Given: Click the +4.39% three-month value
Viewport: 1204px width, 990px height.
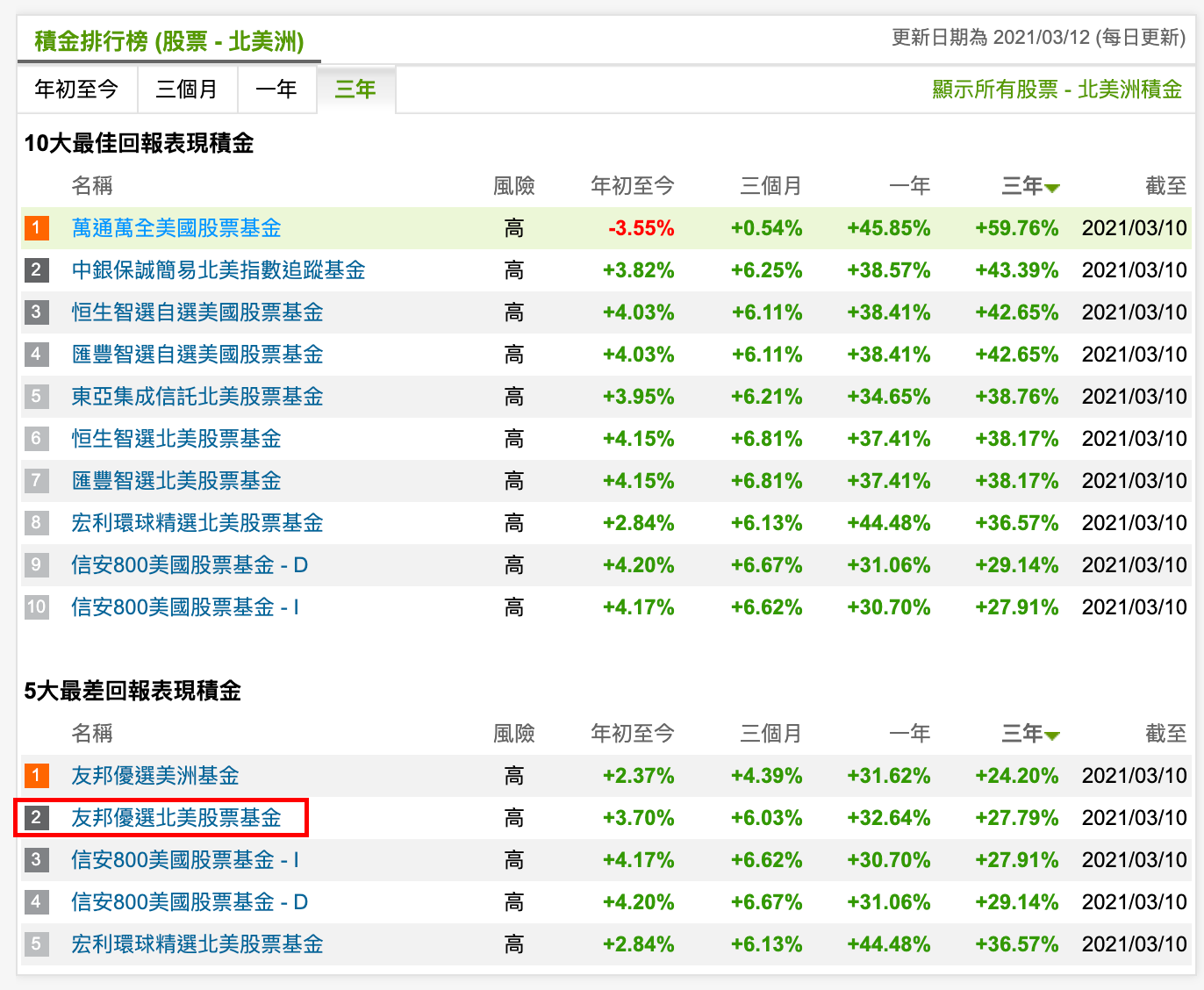Looking at the screenshot, I should tap(767, 776).
